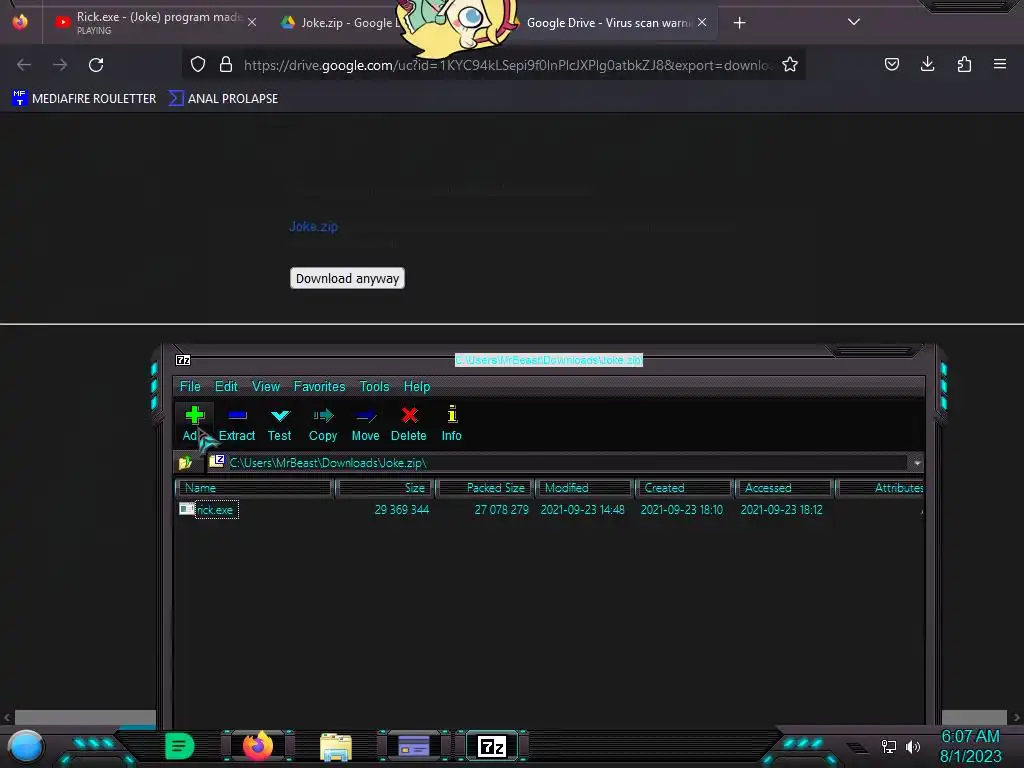The image size is (1024, 768).
Task: Click the Extract toolbar icon
Action: click(237, 424)
